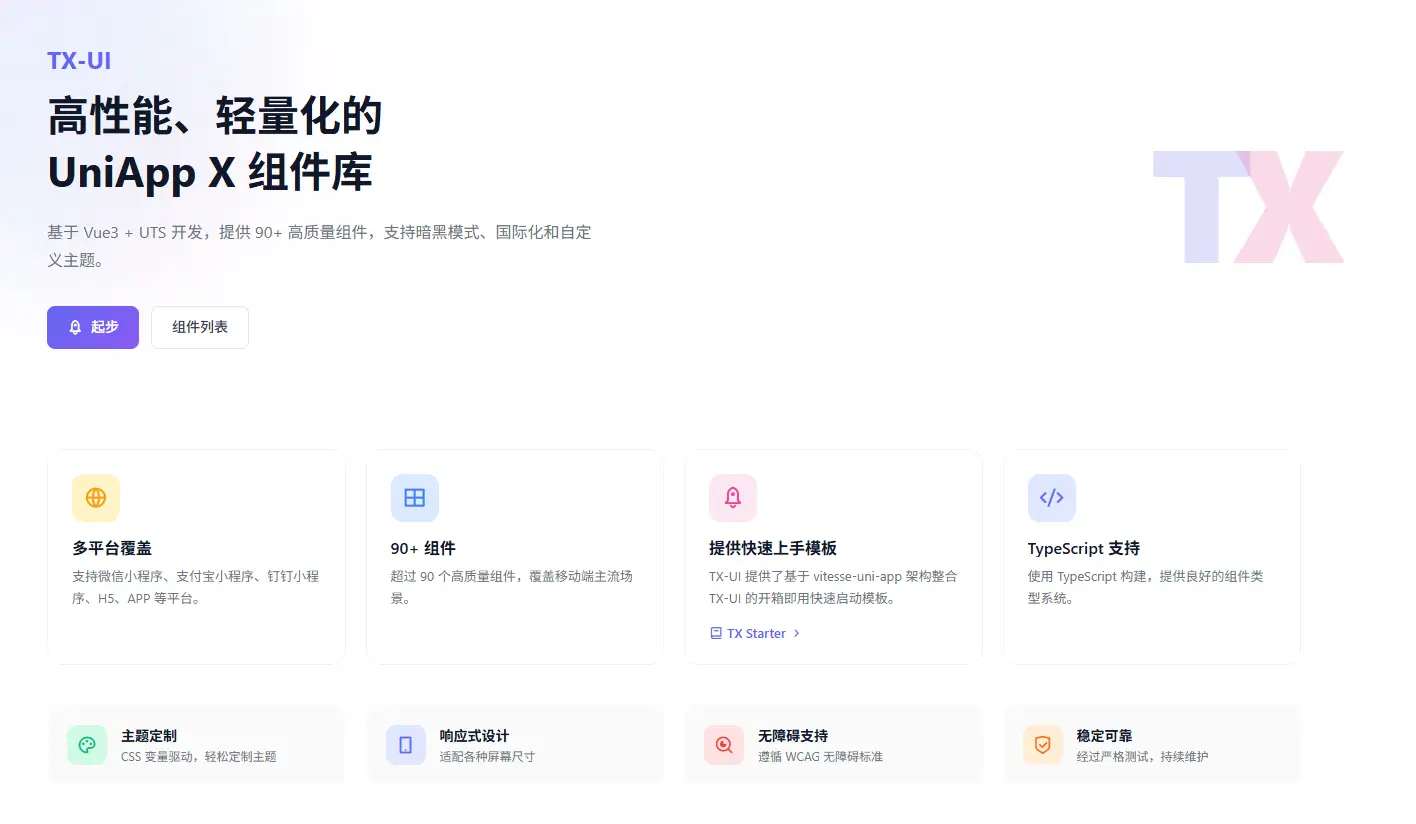Click the TypeScript 支持 card heading
Image resolution: width=1416 pixels, height=824 pixels.
[x=1083, y=548]
